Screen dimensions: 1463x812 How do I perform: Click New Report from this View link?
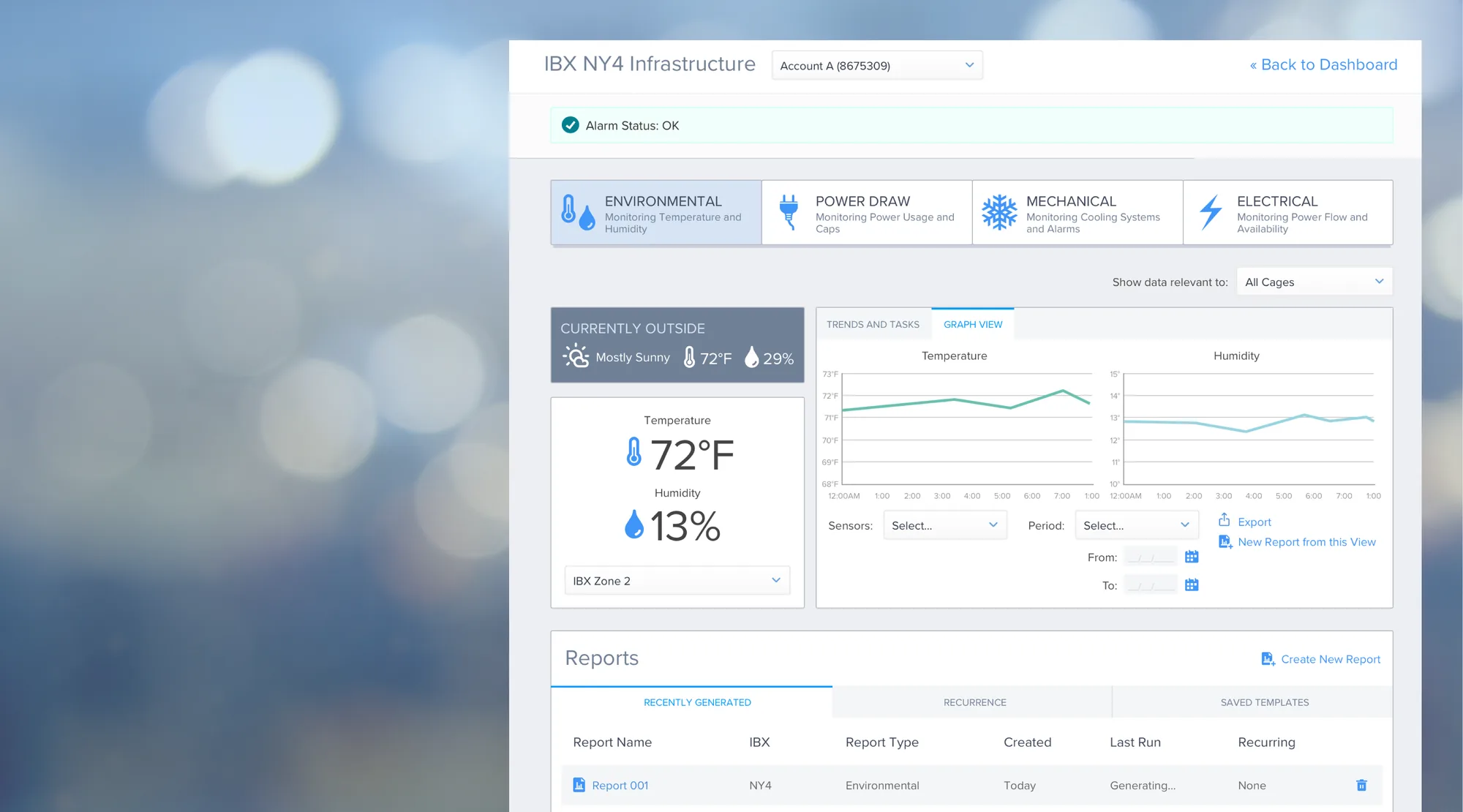[x=1306, y=542]
